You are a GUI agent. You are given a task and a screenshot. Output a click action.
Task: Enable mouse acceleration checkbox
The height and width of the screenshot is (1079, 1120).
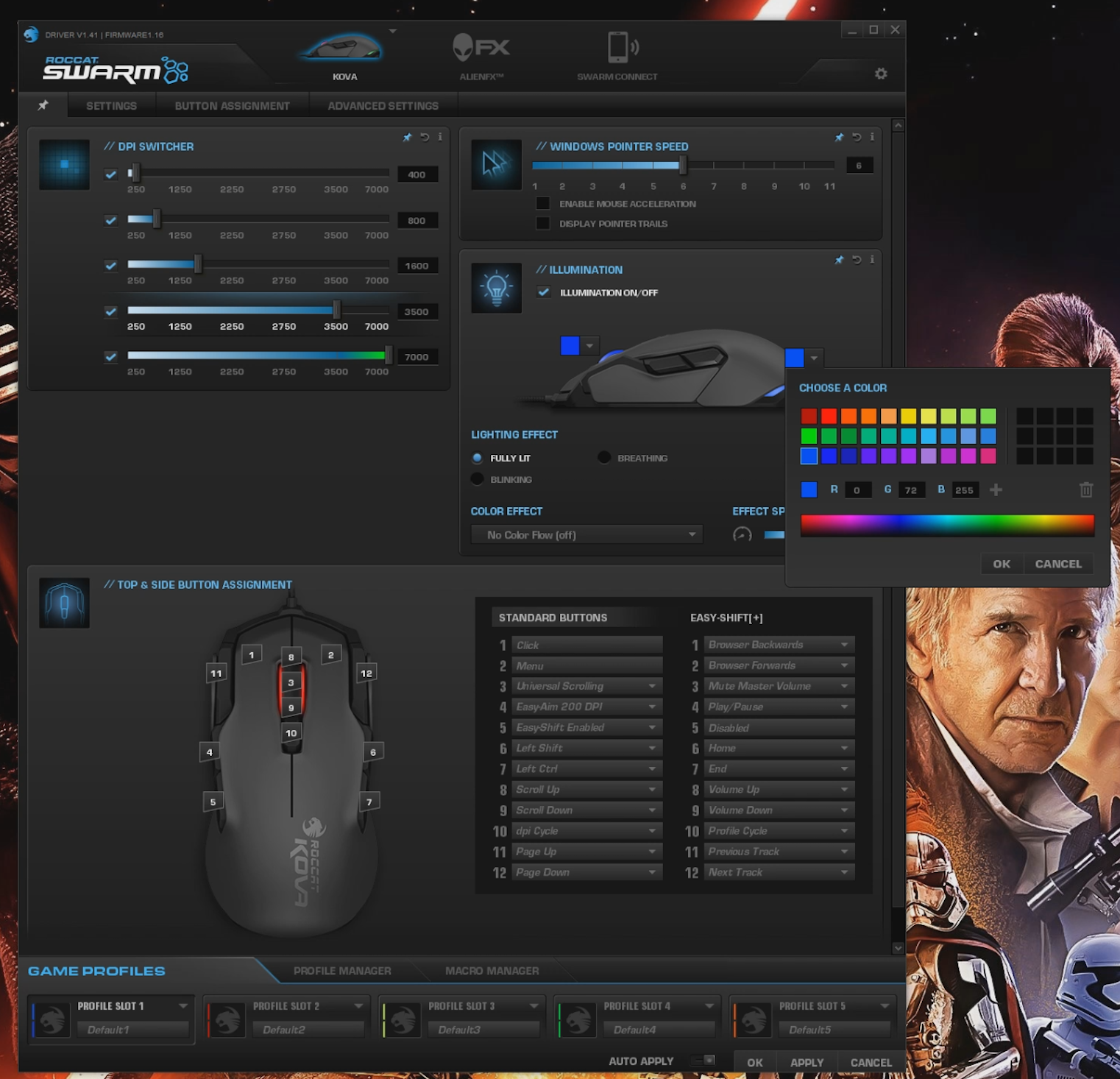(543, 203)
